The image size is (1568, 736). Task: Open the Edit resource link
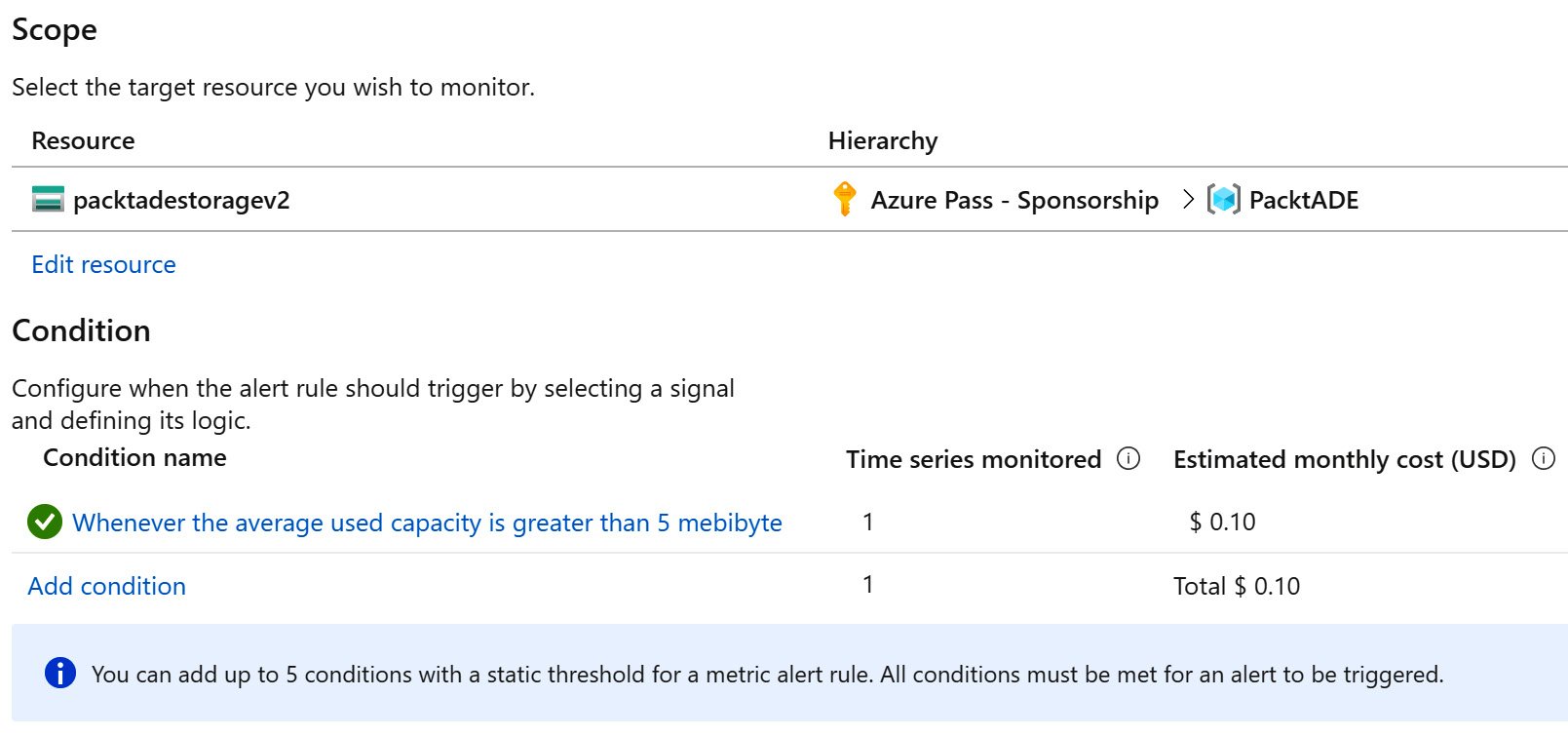click(x=103, y=264)
